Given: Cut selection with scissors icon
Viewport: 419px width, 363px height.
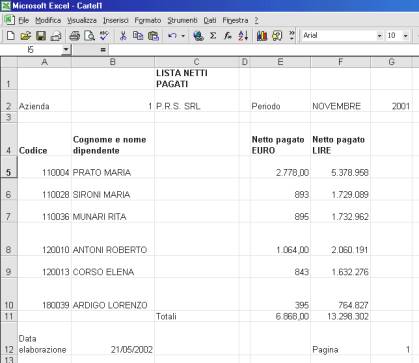Looking at the screenshot, I should coord(123,35).
